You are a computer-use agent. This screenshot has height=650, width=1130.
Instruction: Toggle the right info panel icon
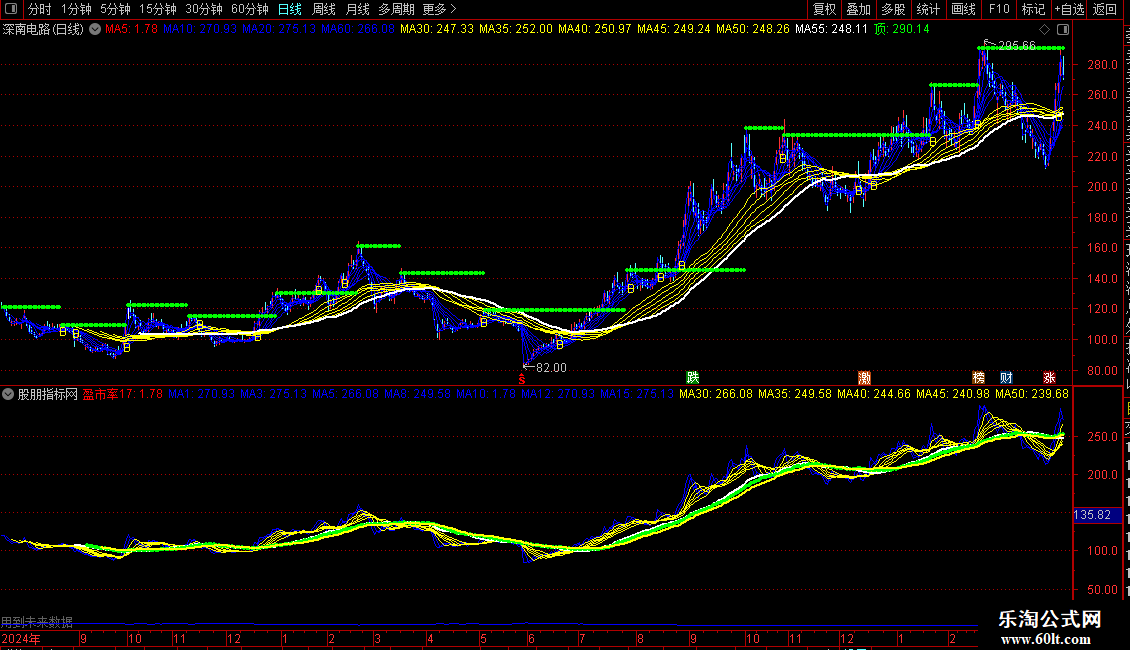tap(1063, 30)
